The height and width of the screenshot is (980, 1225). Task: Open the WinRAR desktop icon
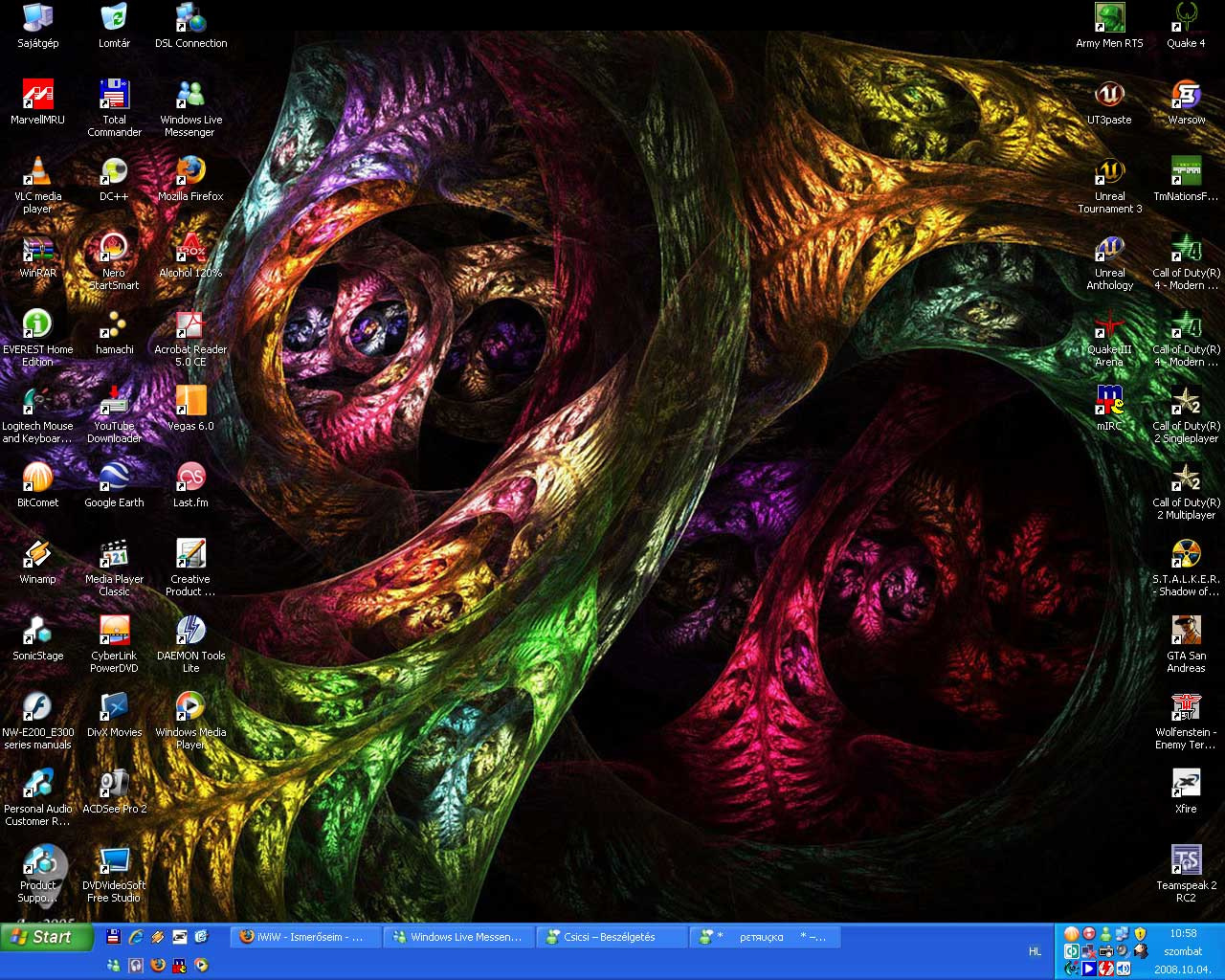tap(38, 256)
